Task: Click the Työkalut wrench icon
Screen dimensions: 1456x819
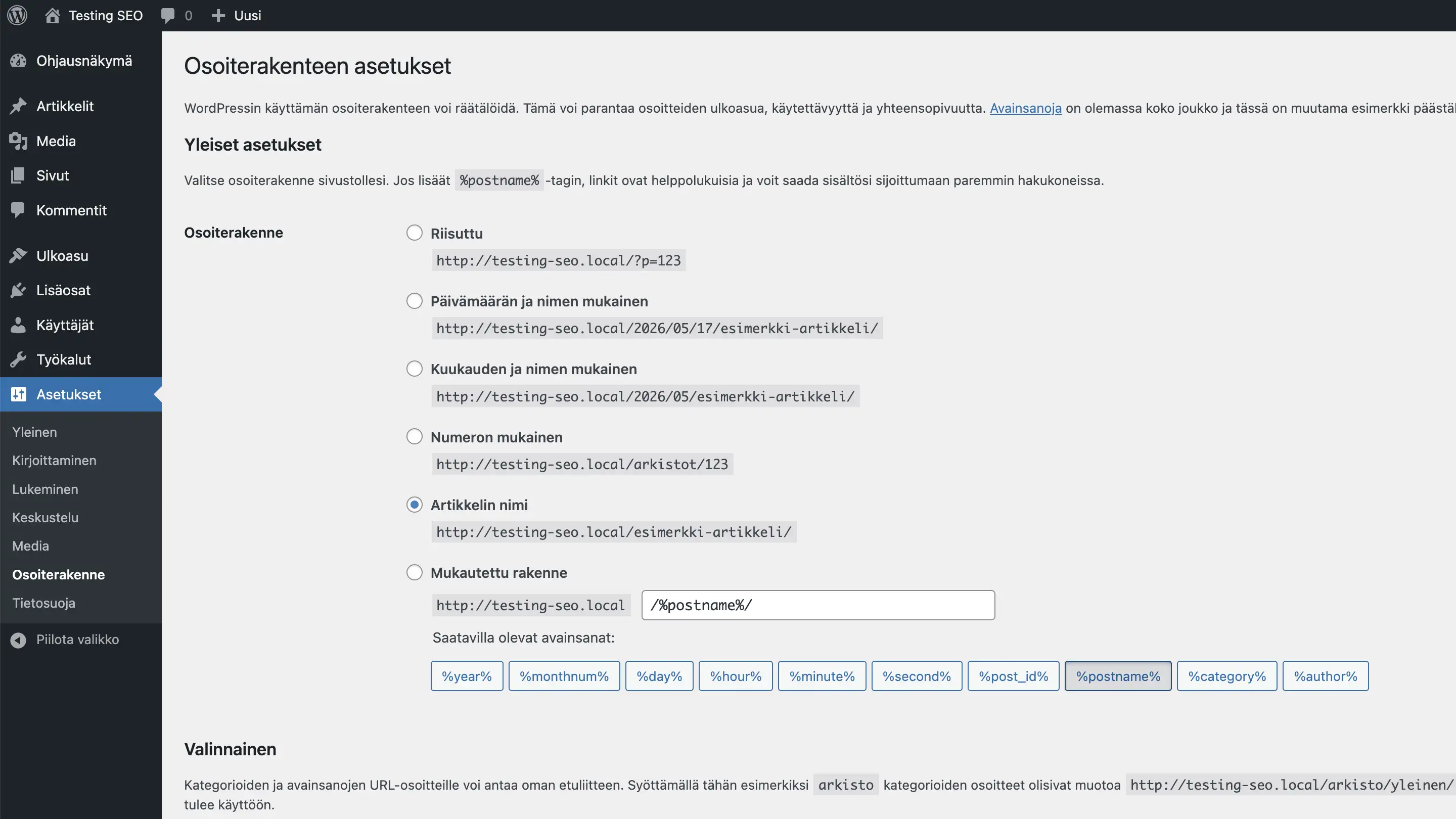Action: pos(18,359)
